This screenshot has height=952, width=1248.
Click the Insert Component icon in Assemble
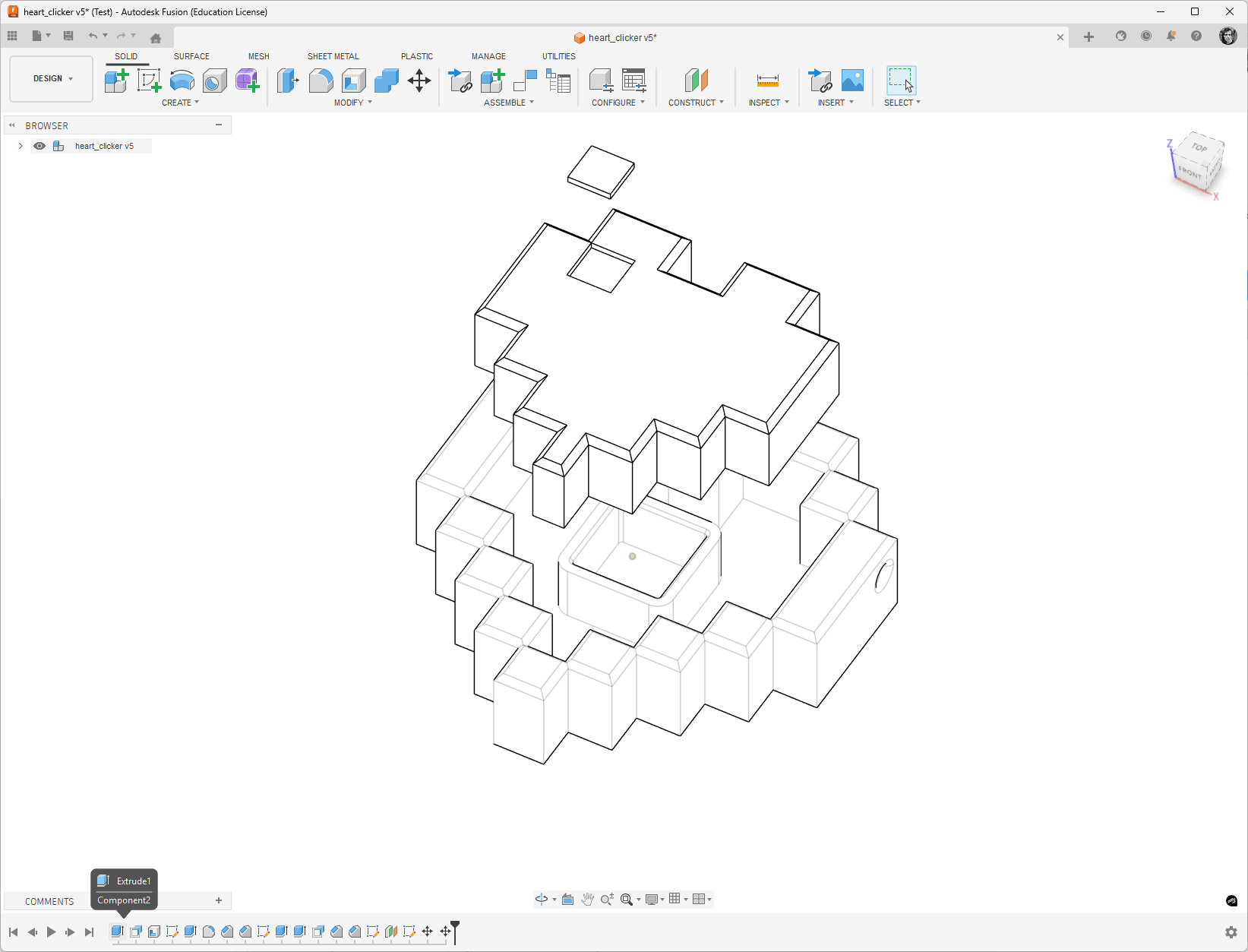pyautogui.click(x=460, y=81)
